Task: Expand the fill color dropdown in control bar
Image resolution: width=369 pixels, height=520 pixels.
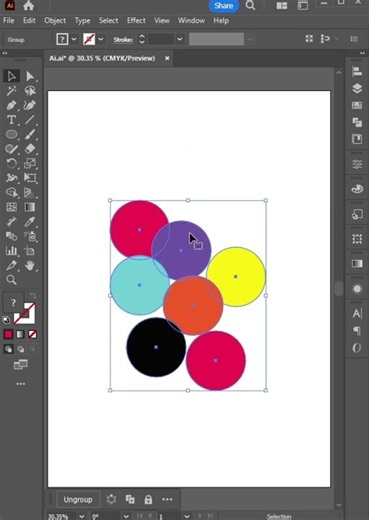Action: pyautogui.click(x=74, y=40)
